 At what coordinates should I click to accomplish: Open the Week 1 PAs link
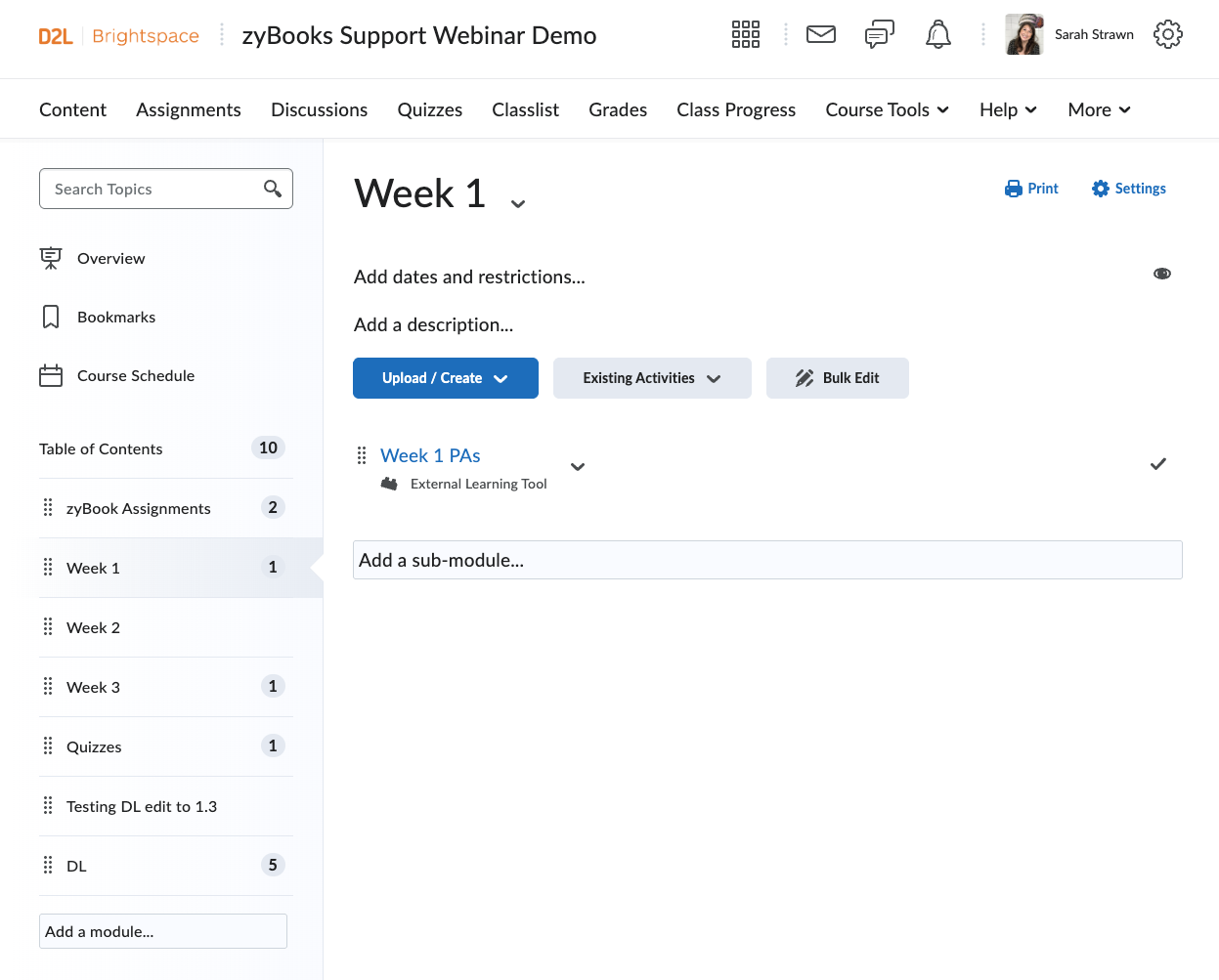(430, 455)
